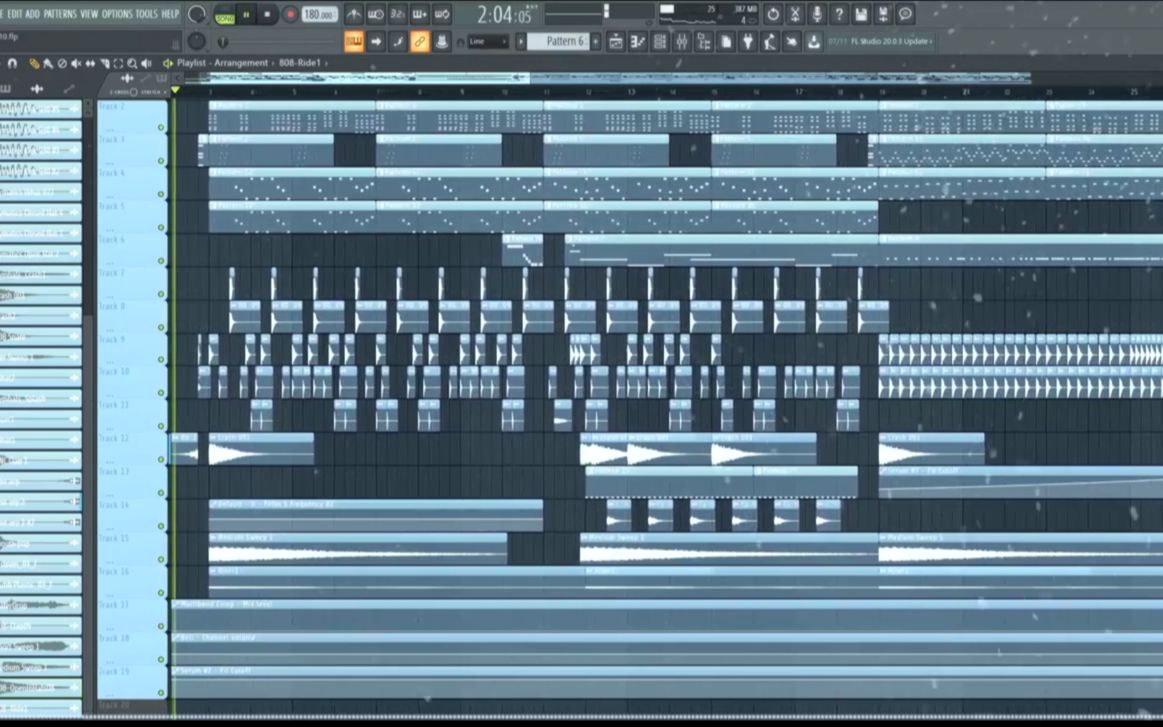This screenshot has height=727, width=1163.
Task: Open the Piano roll
Action: tap(636, 41)
